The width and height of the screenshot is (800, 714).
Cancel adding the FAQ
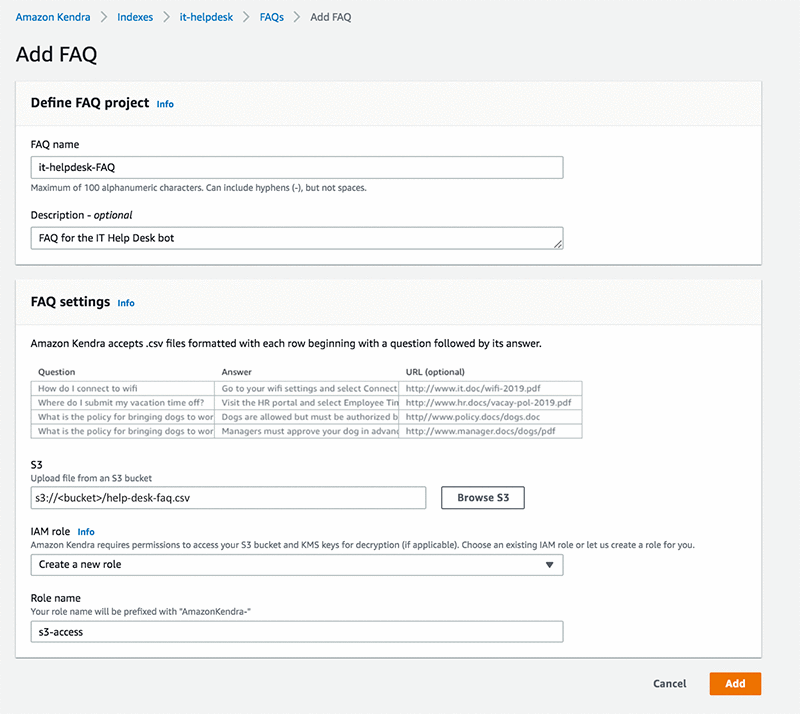click(x=669, y=684)
